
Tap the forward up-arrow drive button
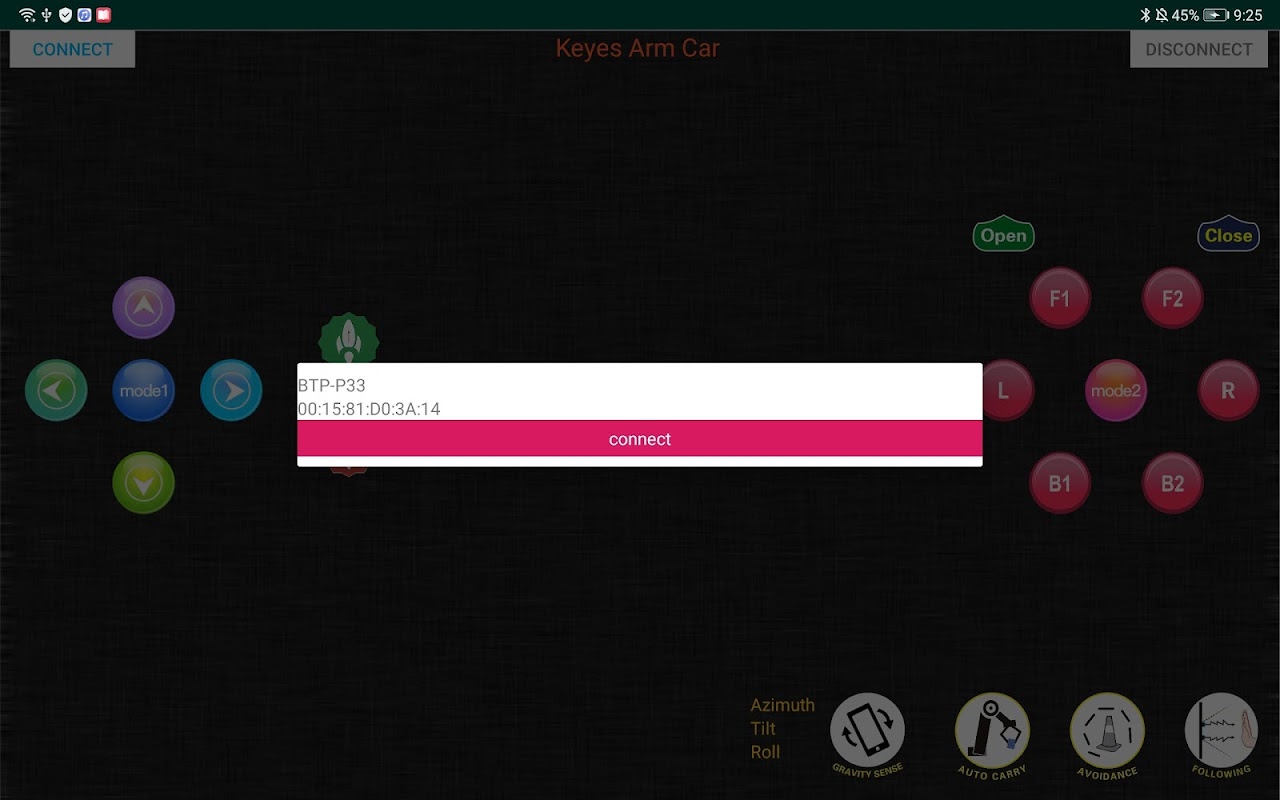click(x=144, y=307)
